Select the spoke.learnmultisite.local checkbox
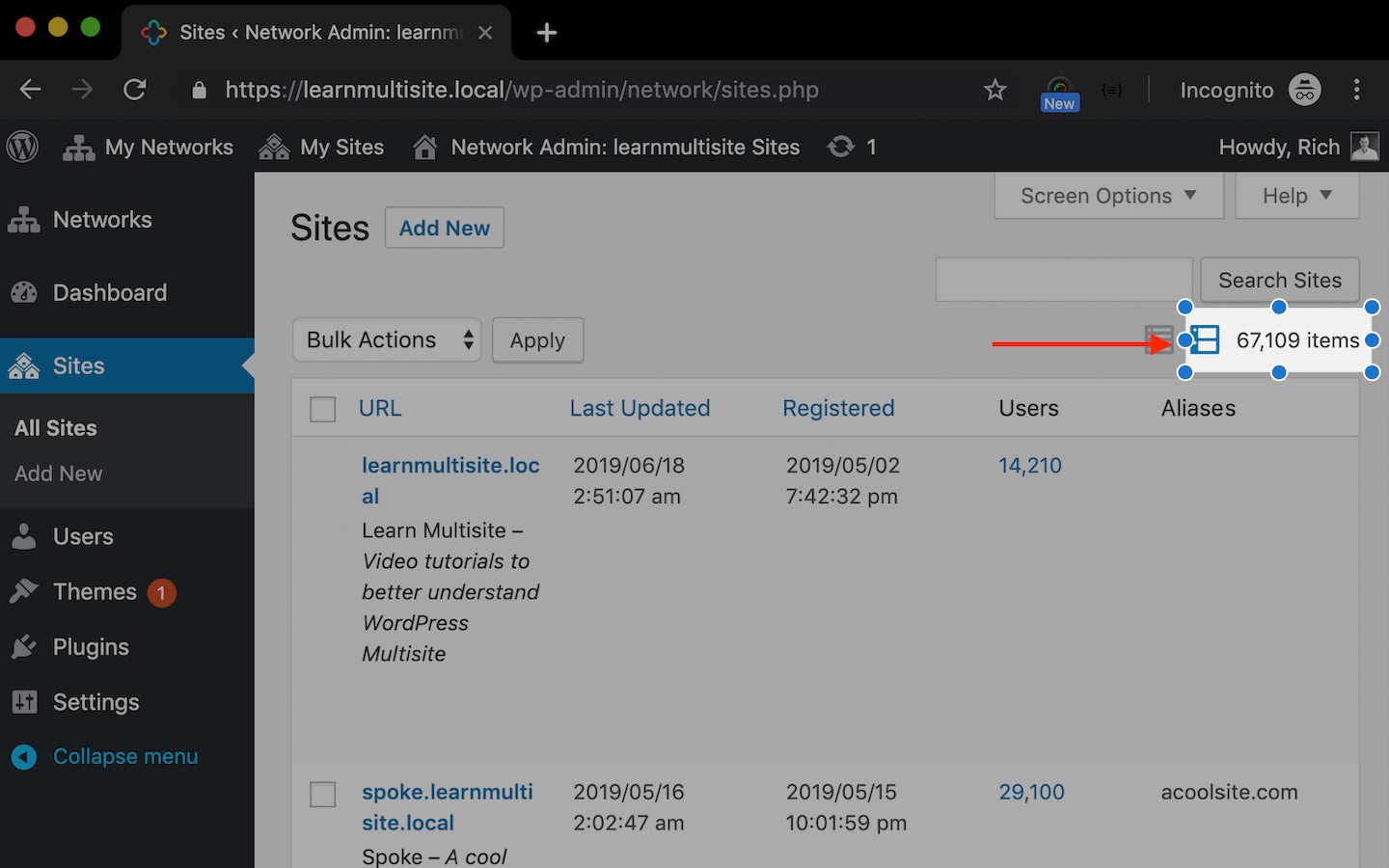This screenshot has width=1389, height=868. tap(322, 794)
